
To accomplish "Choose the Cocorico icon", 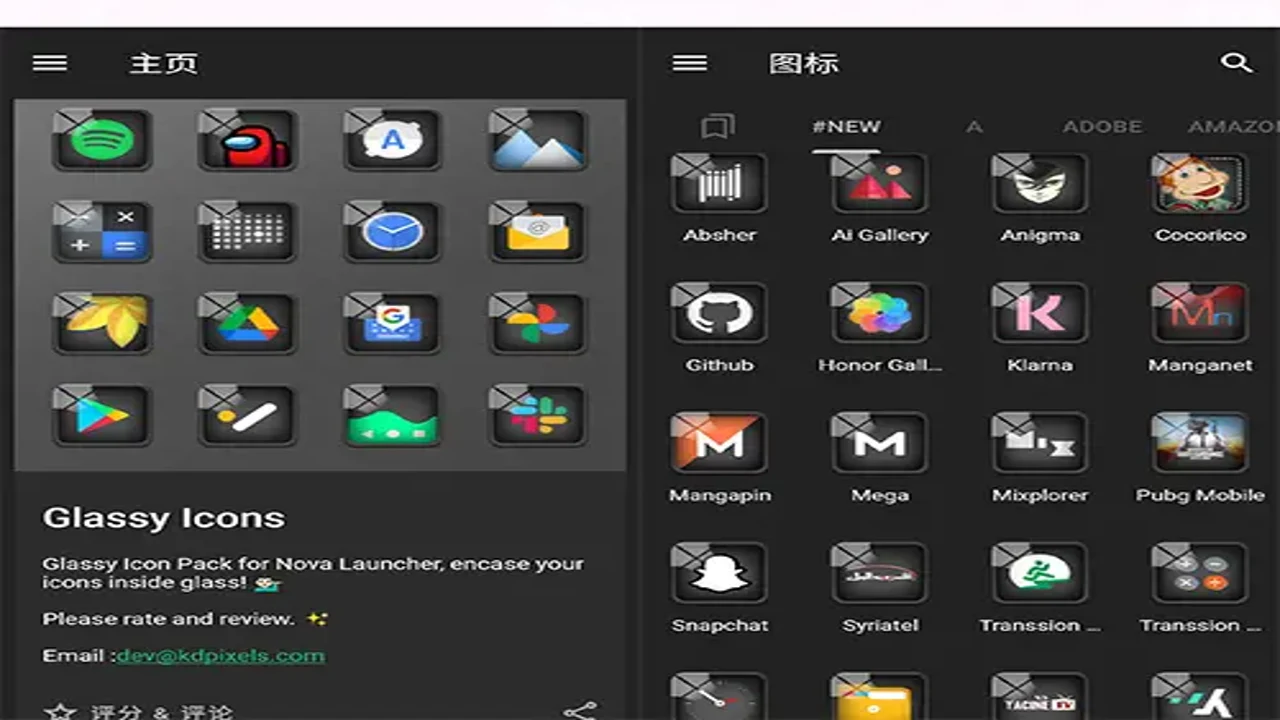I will pos(1200,183).
